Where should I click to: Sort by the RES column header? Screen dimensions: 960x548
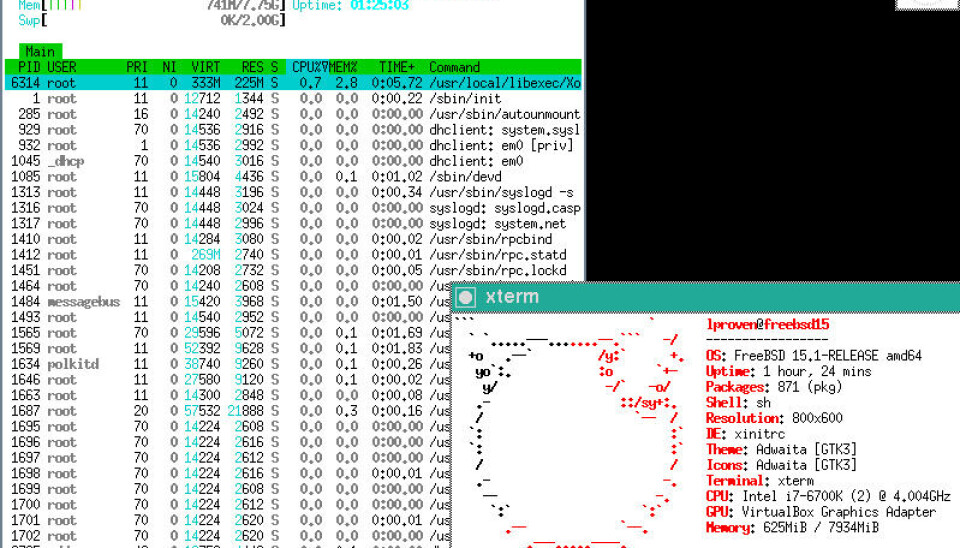(252, 67)
